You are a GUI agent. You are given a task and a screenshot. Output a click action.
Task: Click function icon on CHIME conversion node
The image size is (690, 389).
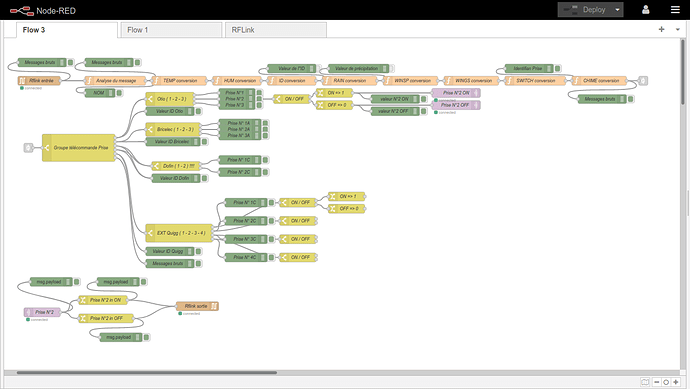[576, 81]
